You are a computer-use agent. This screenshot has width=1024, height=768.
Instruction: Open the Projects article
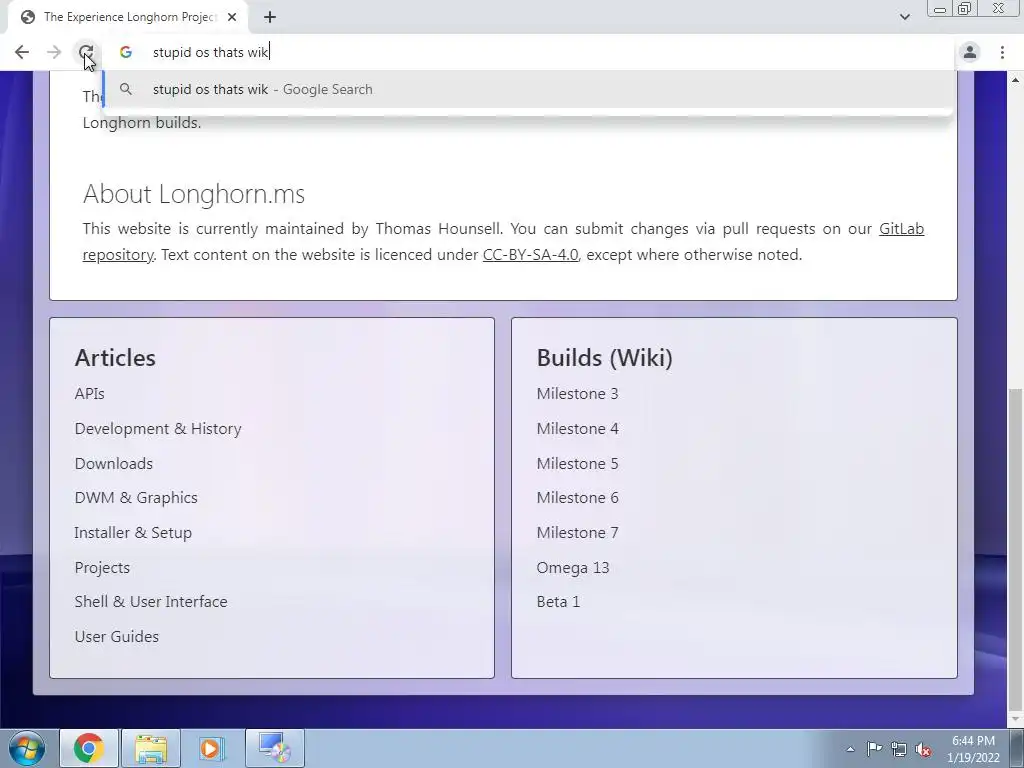click(102, 568)
